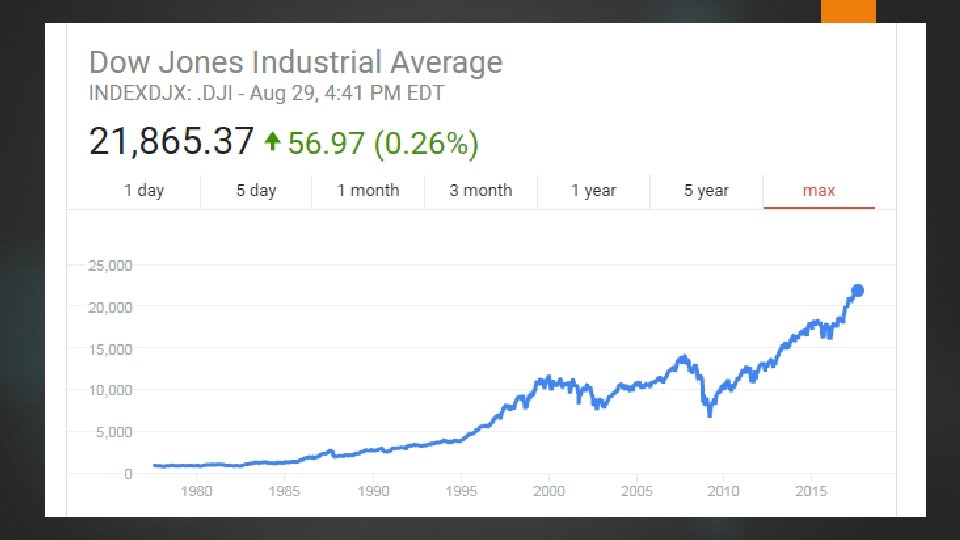Click the 2009 low point on chart line
Screen dimensions: 960x540
pos(709,413)
